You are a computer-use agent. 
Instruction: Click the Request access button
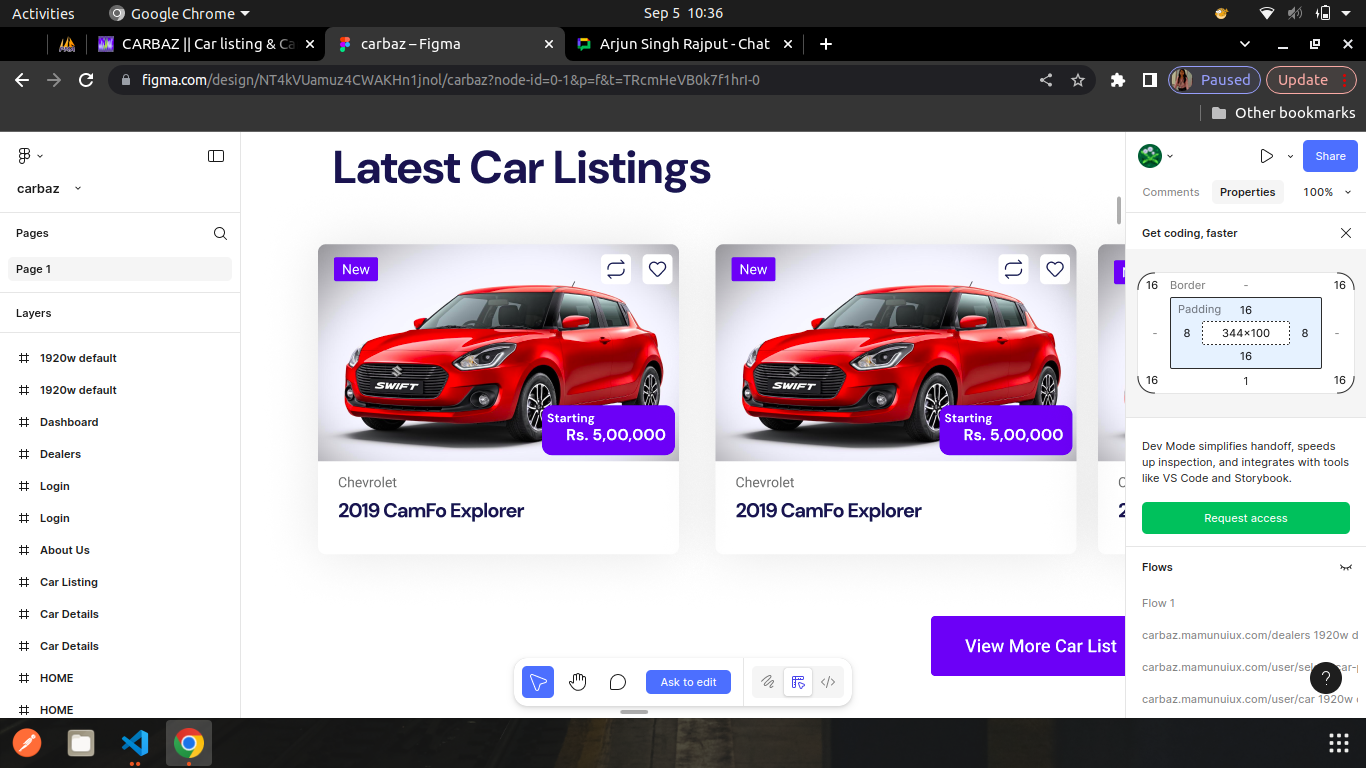[1245, 518]
